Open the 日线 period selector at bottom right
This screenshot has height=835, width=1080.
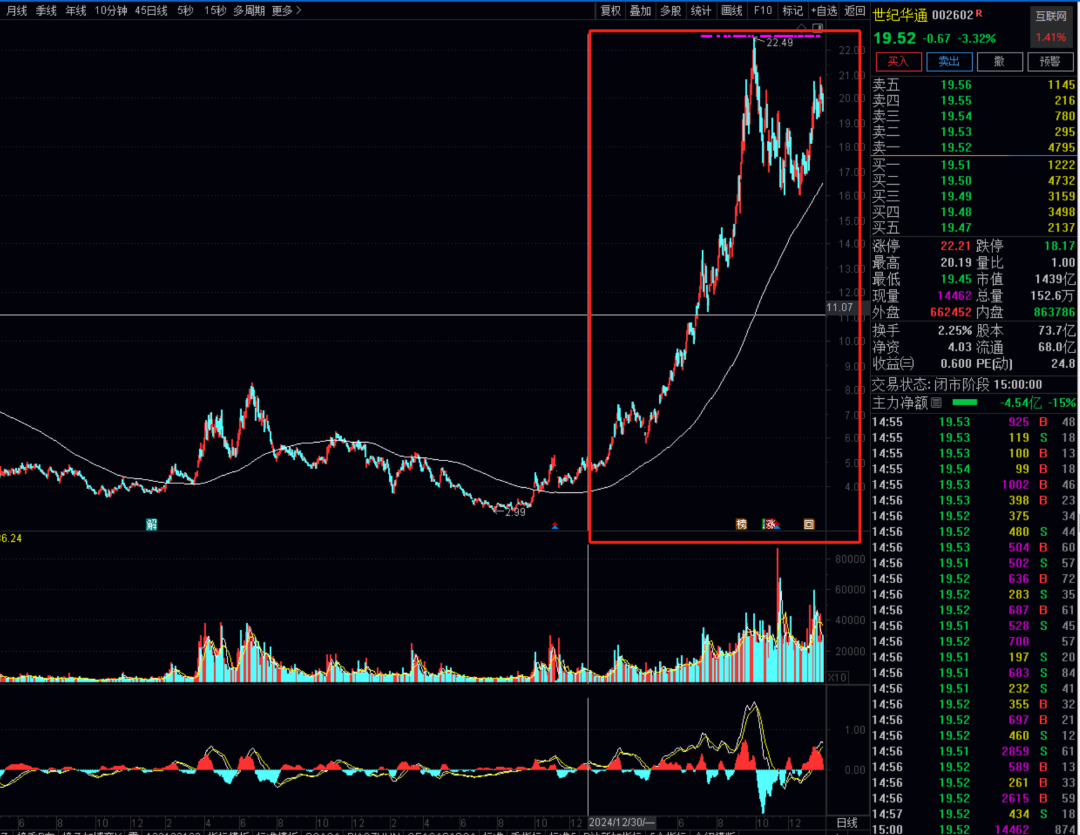point(846,822)
